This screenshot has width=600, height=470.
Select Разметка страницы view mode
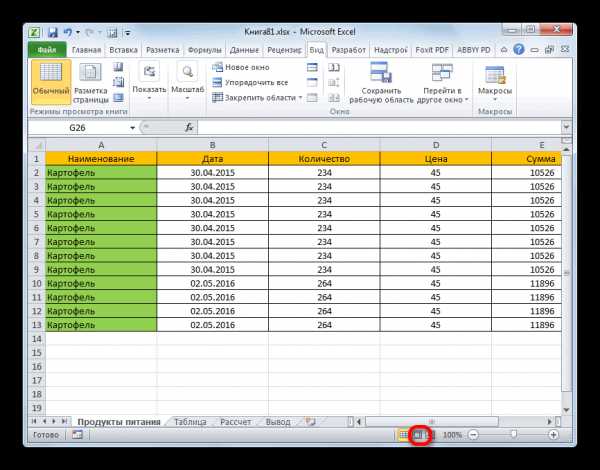pos(91,82)
